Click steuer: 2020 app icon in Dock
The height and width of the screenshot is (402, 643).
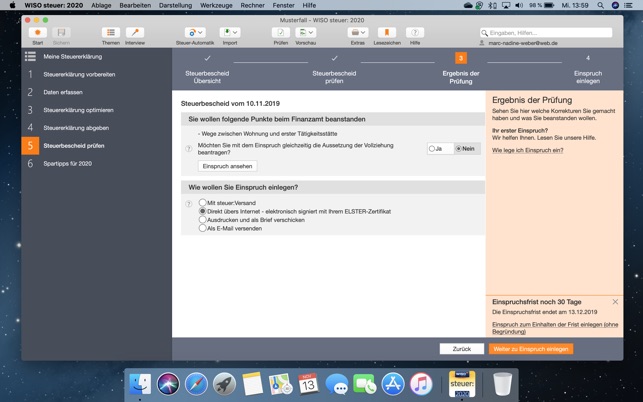point(462,384)
